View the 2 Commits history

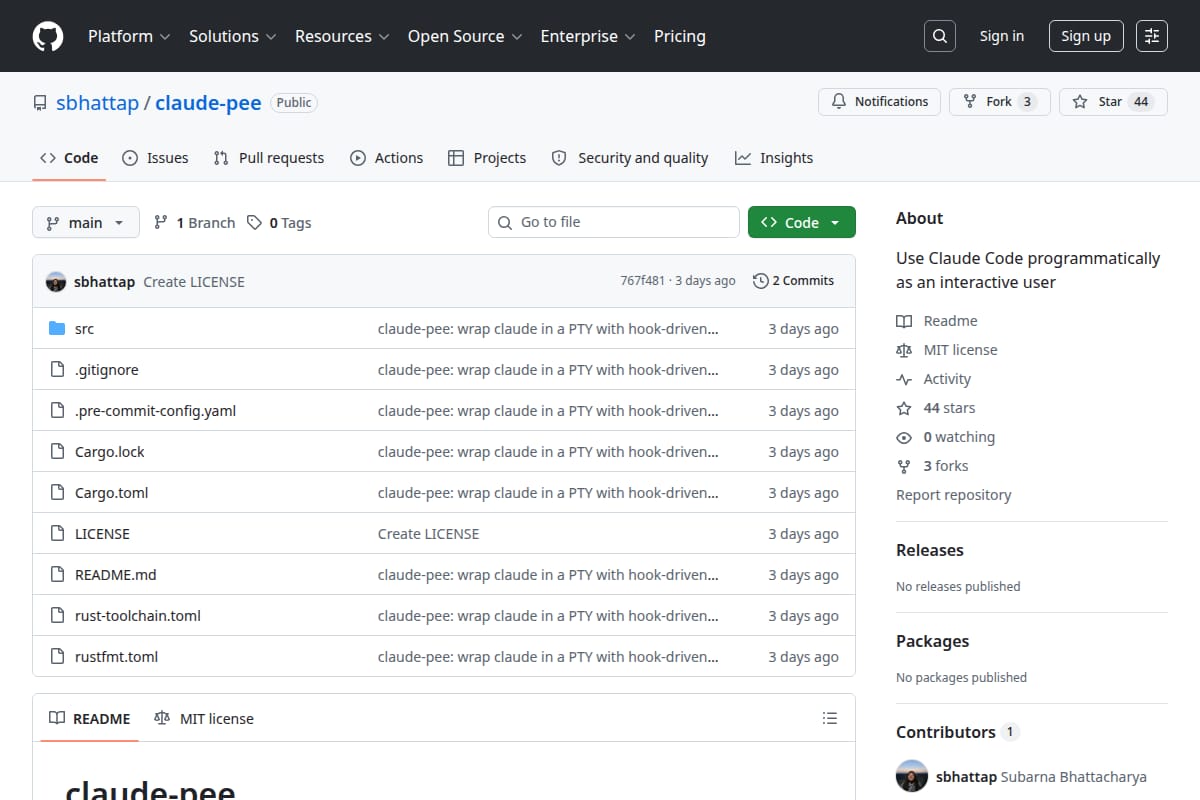coord(794,281)
